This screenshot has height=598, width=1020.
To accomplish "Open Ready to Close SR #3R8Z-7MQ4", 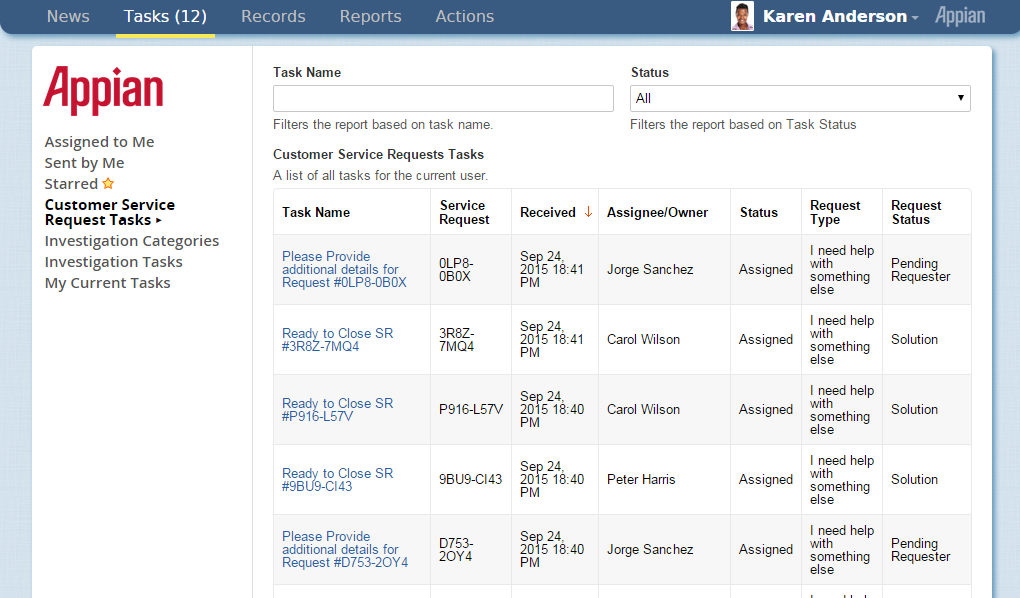I will click(x=338, y=340).
